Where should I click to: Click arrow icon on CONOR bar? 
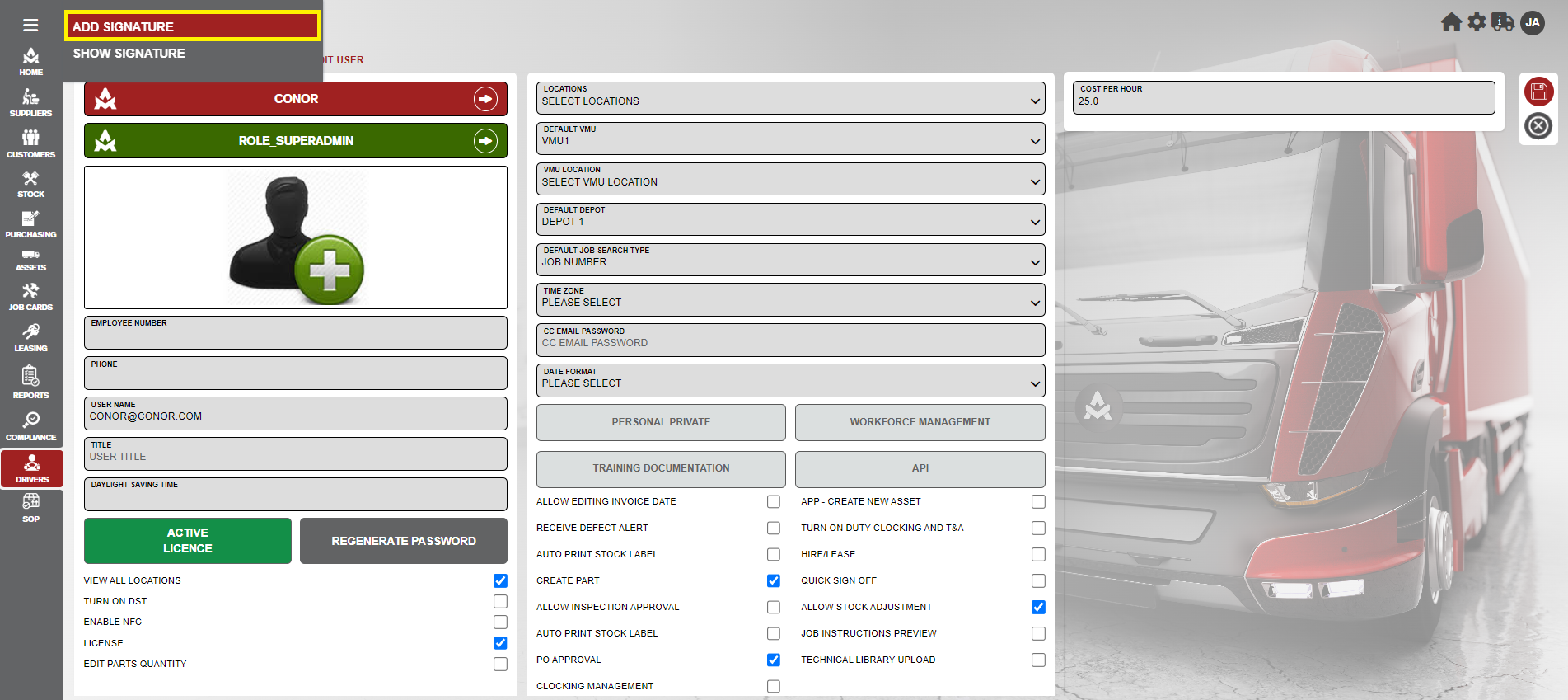[x=485, y=99]
